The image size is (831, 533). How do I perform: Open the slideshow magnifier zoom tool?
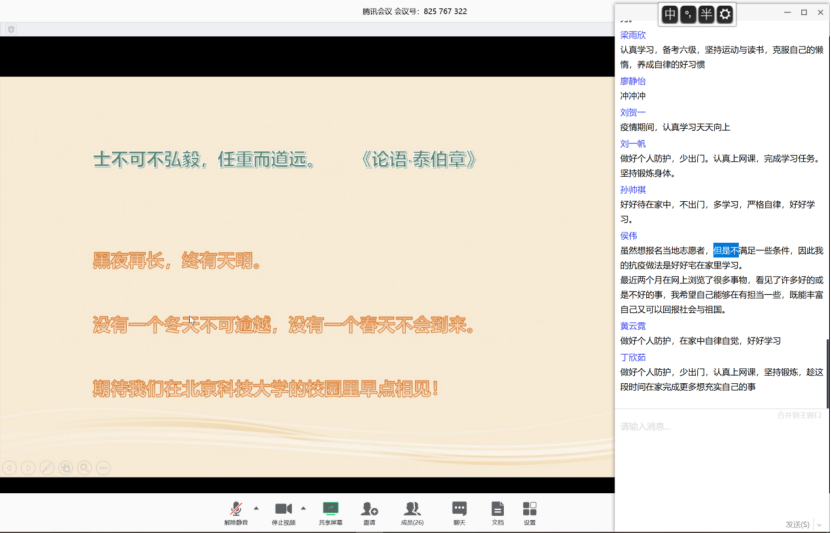pyautogui.click(x=85, y=467)
